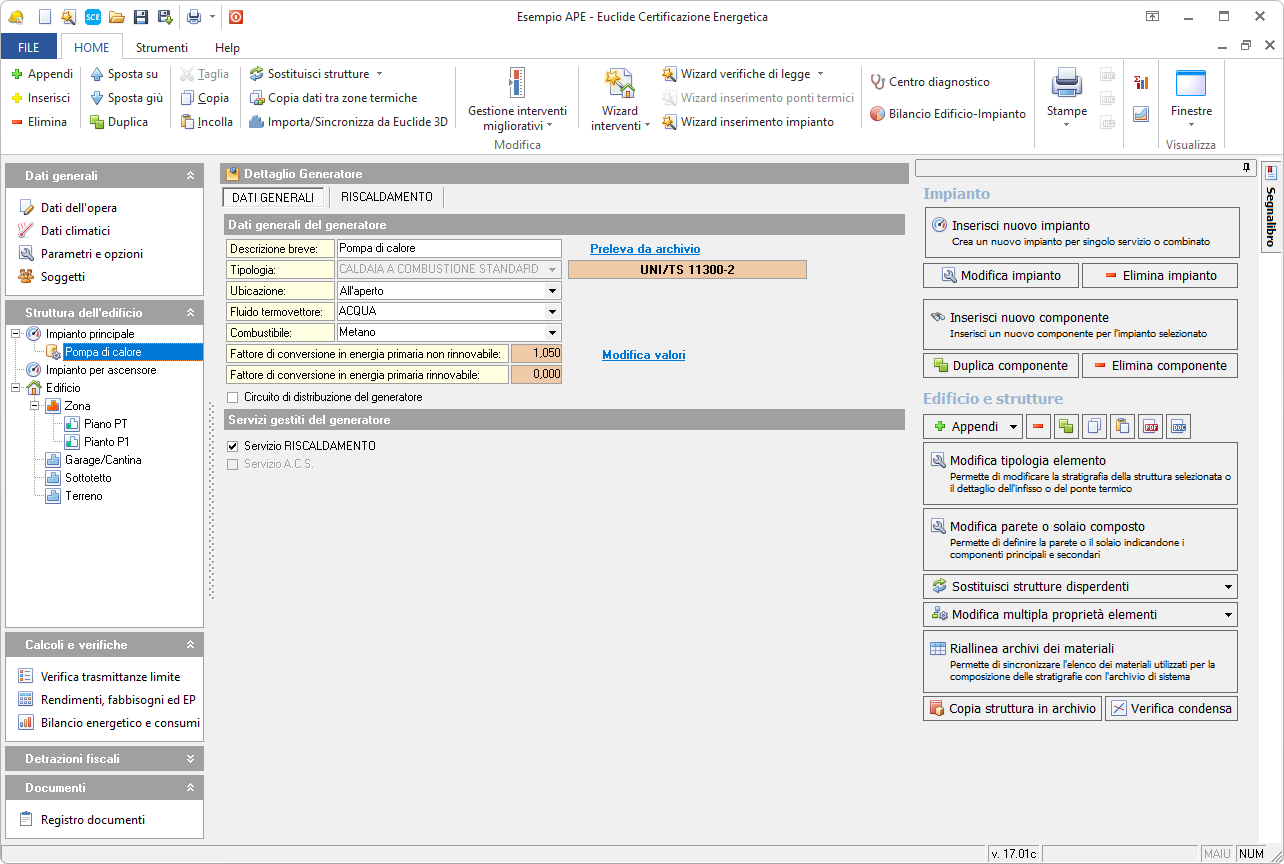This screenshot has height=864, width=1284.
Task: Click Importa/Sincronizza da Euclide 3D
Action: coord(348,122)
